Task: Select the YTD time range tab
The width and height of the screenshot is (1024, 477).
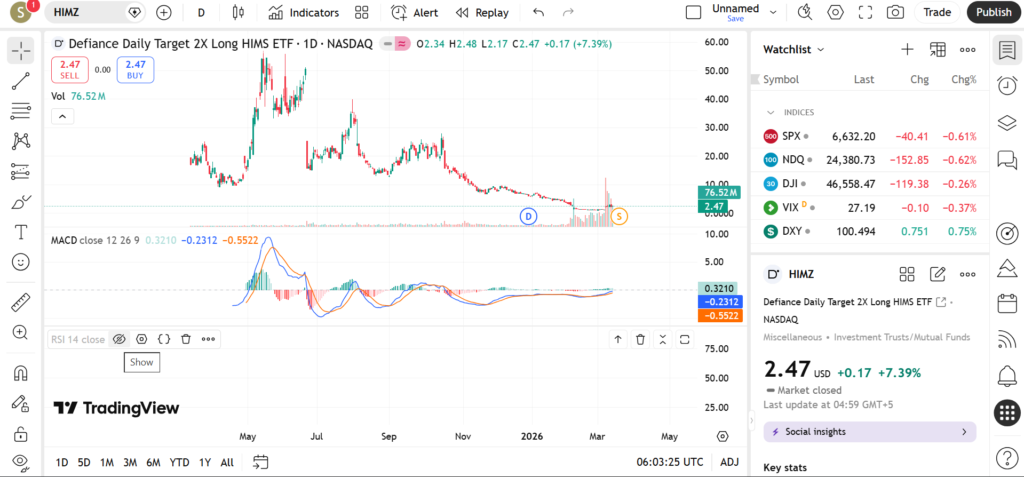Action: click(179, 462)
